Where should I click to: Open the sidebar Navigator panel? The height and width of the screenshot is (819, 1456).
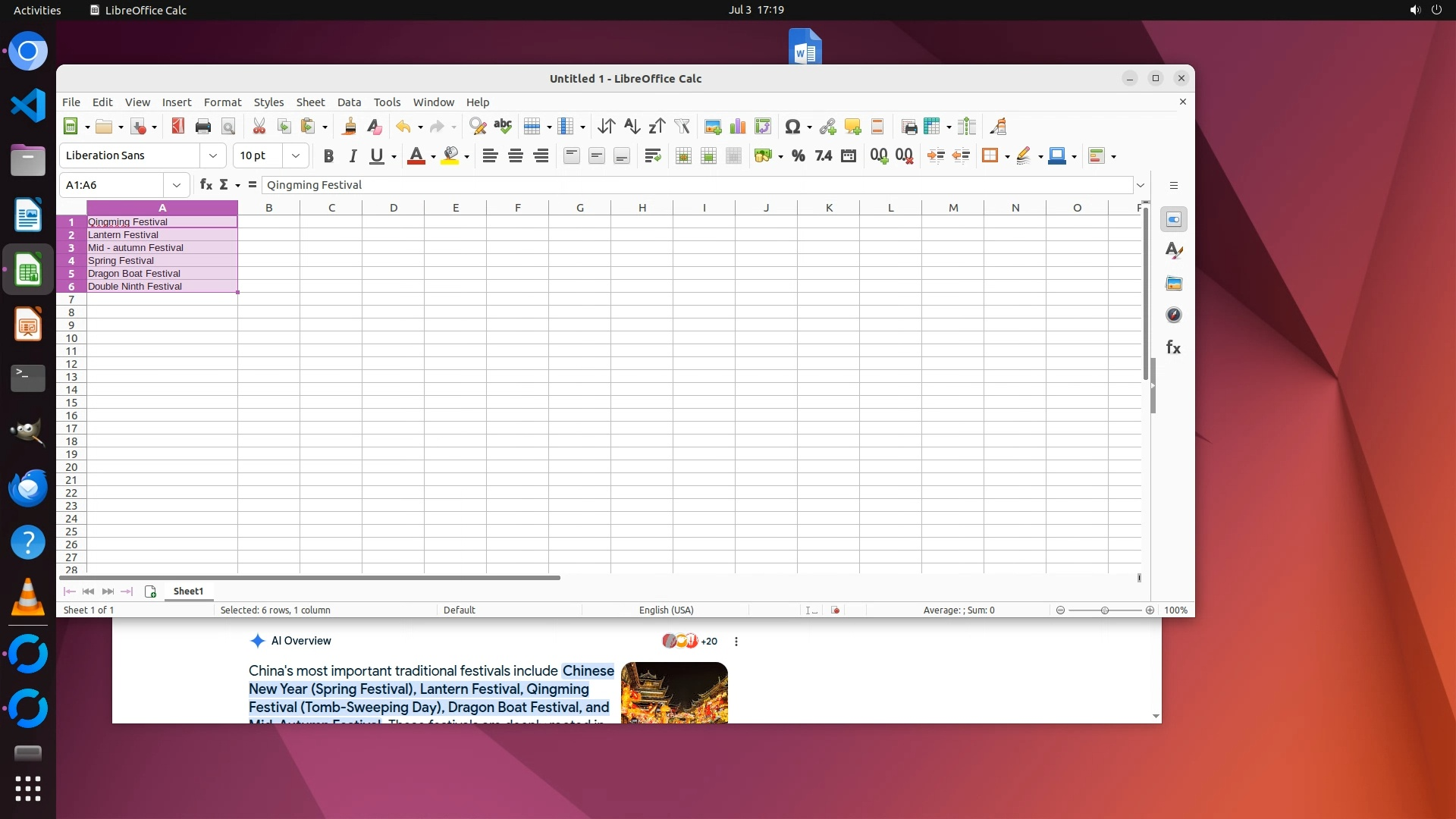tap(1173, 315)
